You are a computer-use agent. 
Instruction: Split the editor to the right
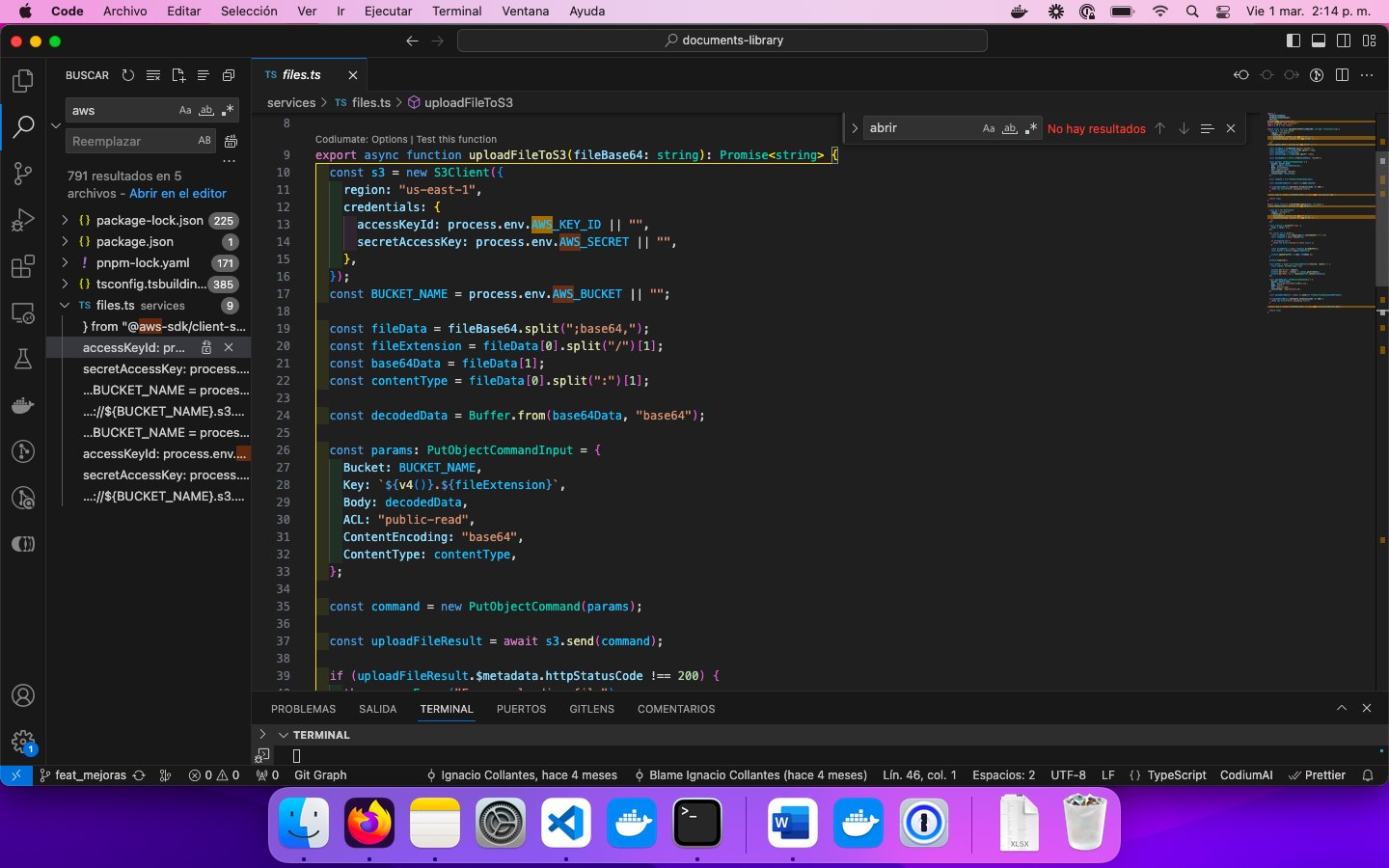pos(1342,75)
